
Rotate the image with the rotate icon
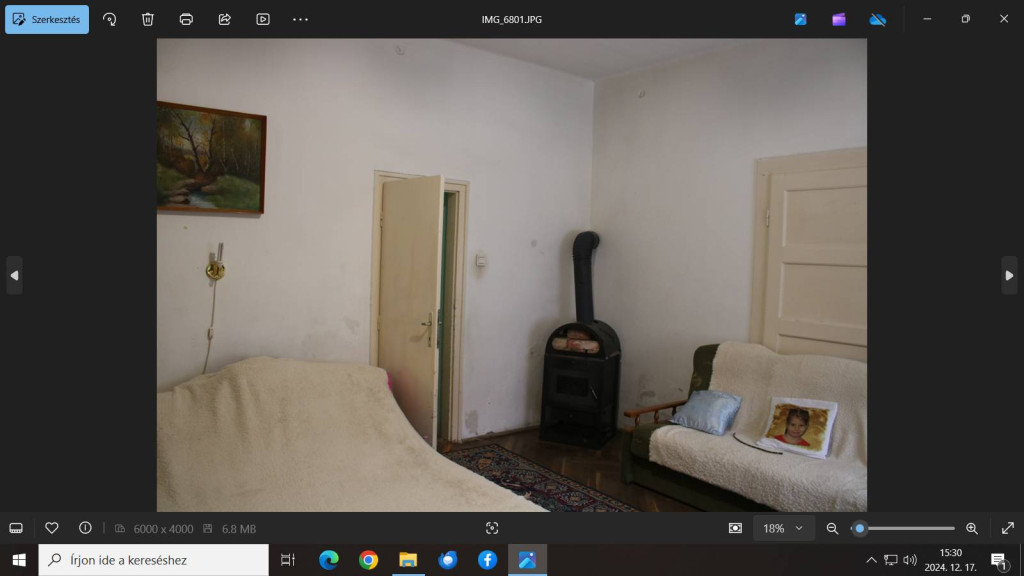pos(110,19)
